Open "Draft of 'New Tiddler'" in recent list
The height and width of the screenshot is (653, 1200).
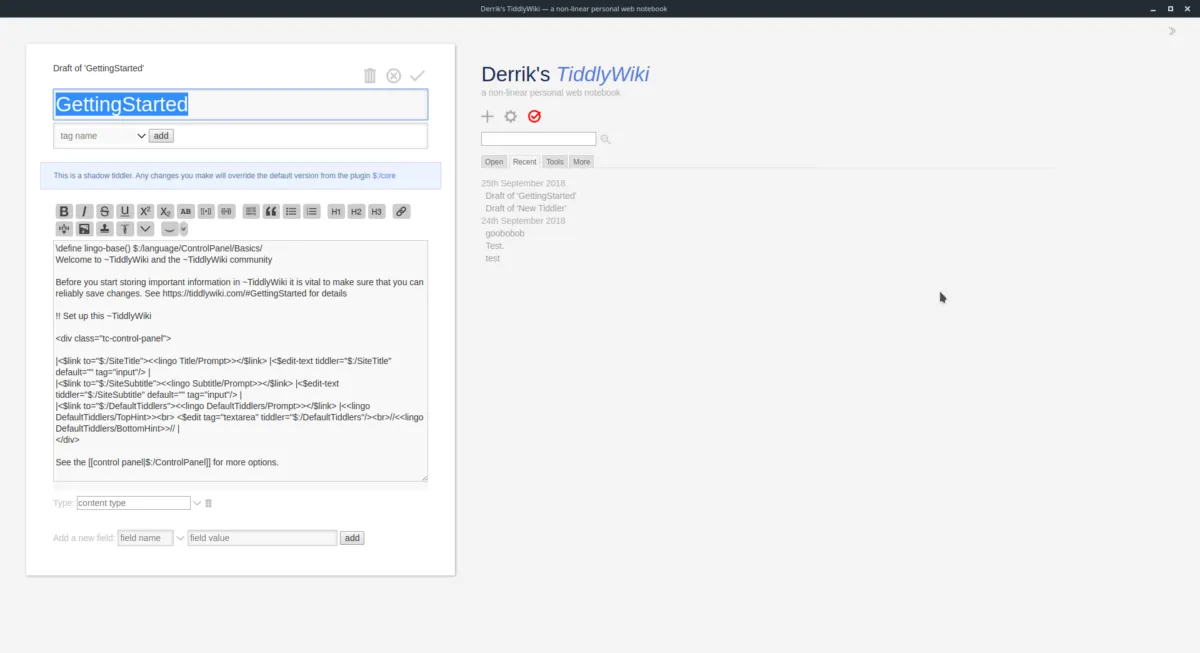click(x=527, y=208)
